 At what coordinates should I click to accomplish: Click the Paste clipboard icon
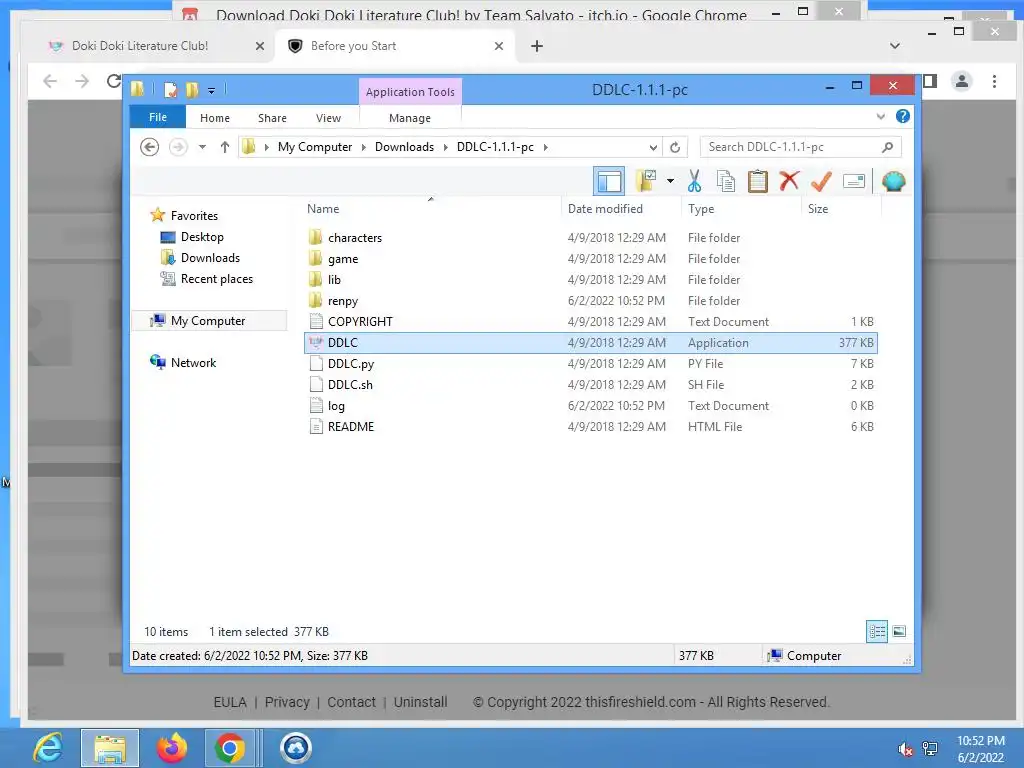[x=758, y=181]
